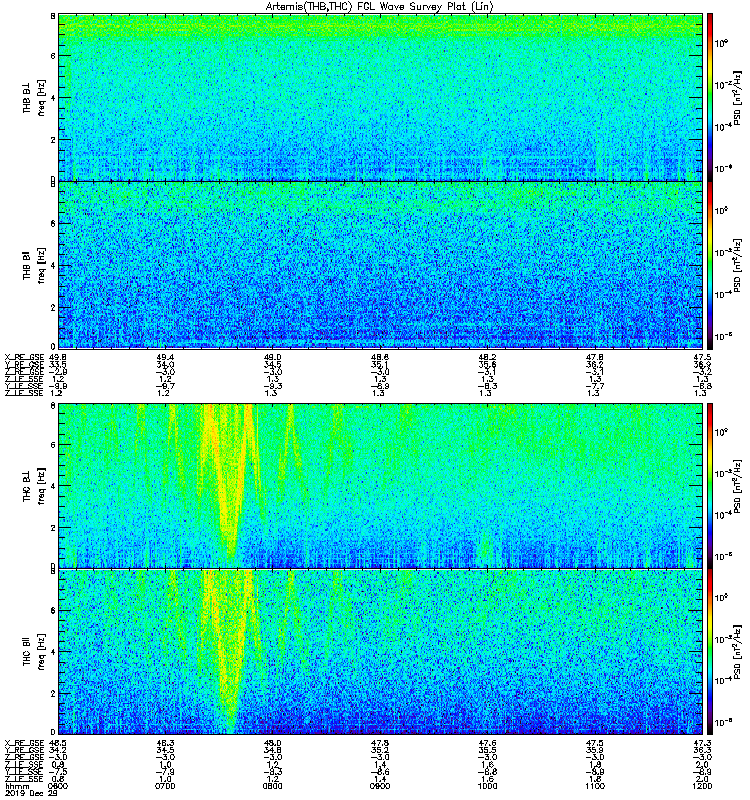Image resolution: width=750 pixels, height=800 pixels.
Task: Click the hhmm label at bottom left
Action: 17,786
